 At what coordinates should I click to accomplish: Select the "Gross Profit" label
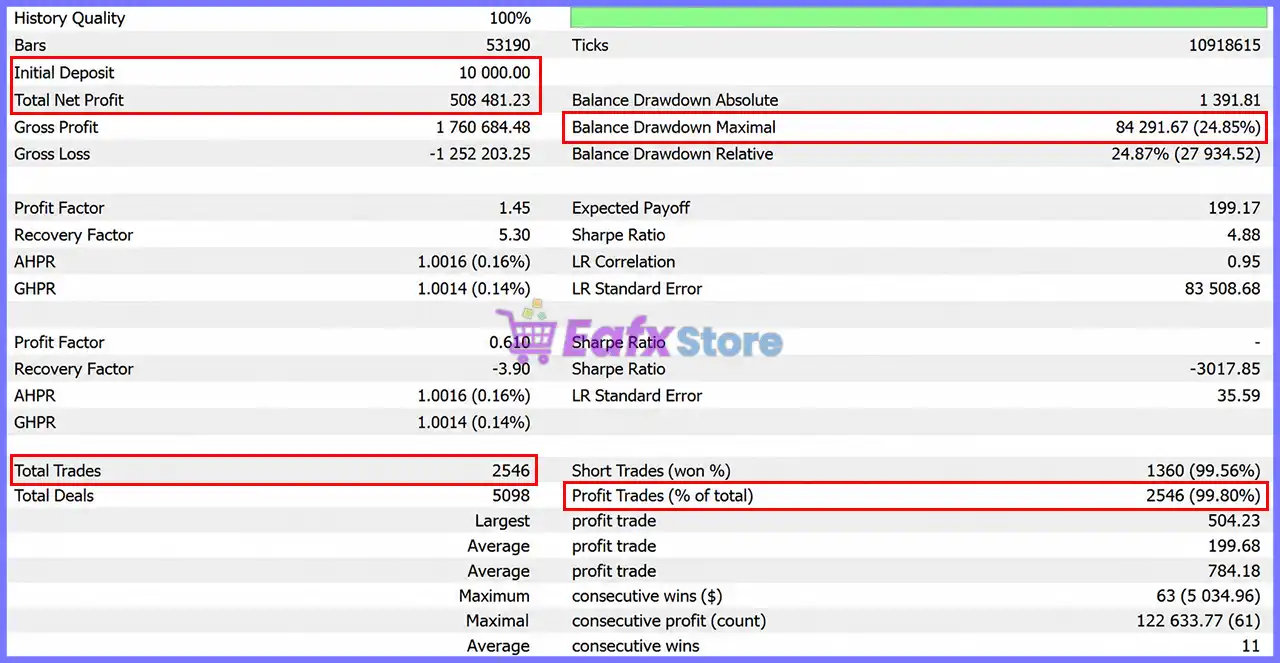pyautogui.click(x=56, y=127)
